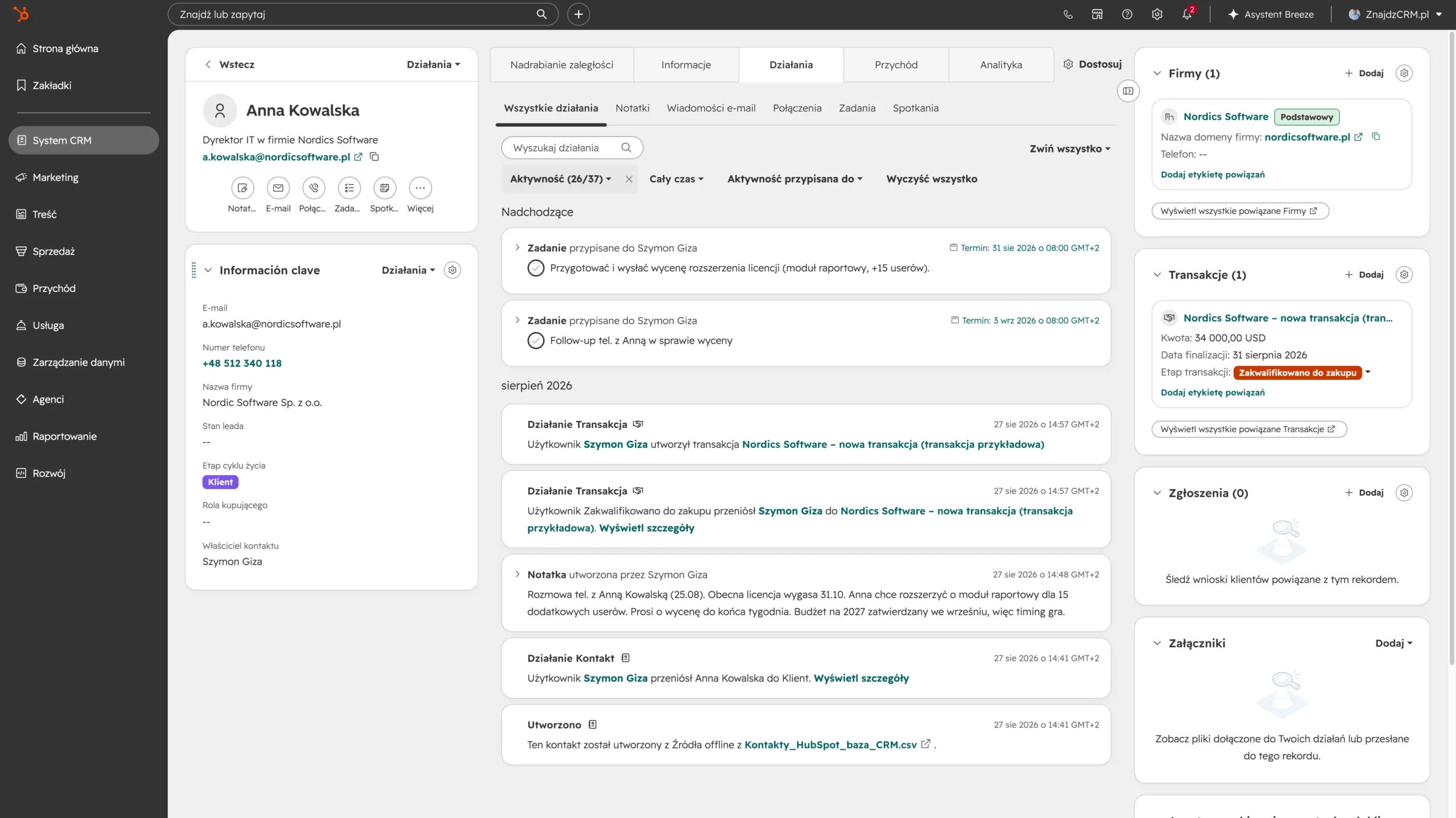Open the Działania dropdown next to Wstecz
The image size is (1456, 818).
point(433,64)
